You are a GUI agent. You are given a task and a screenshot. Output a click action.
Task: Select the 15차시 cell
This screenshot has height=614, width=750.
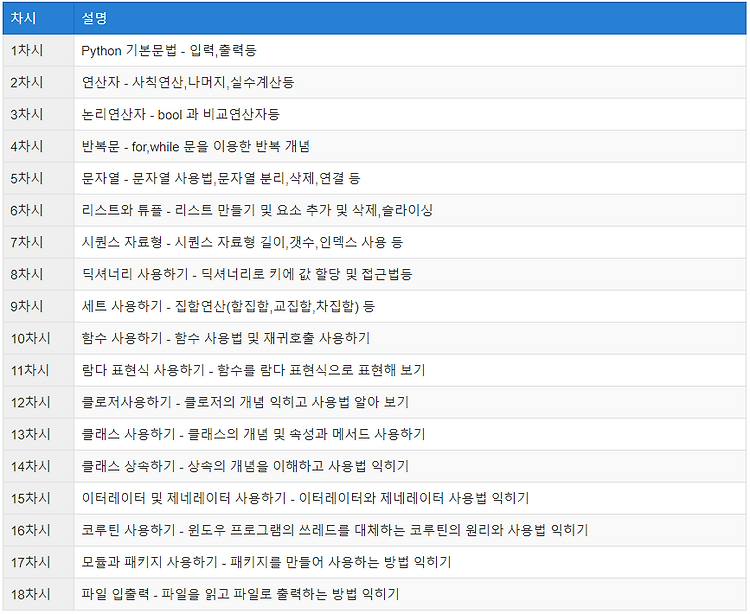[38, 499]
